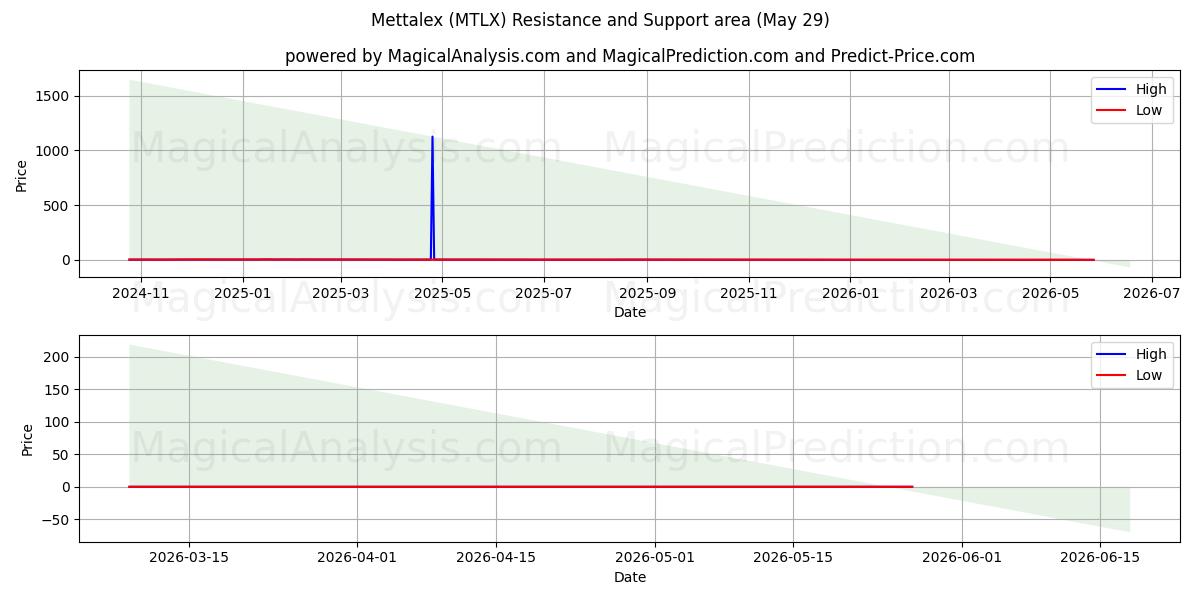Click the '50' y-axis label in the bottom chart
1200x600 pixels.
[x=61, y=455]
